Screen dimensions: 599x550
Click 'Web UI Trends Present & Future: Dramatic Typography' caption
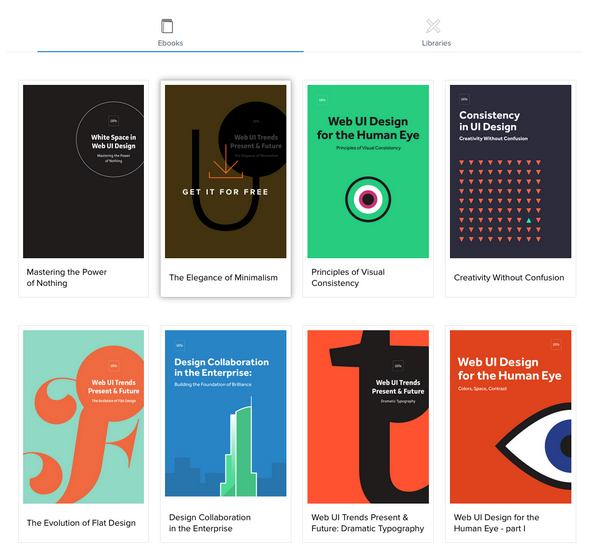click(x=367, y=523)
